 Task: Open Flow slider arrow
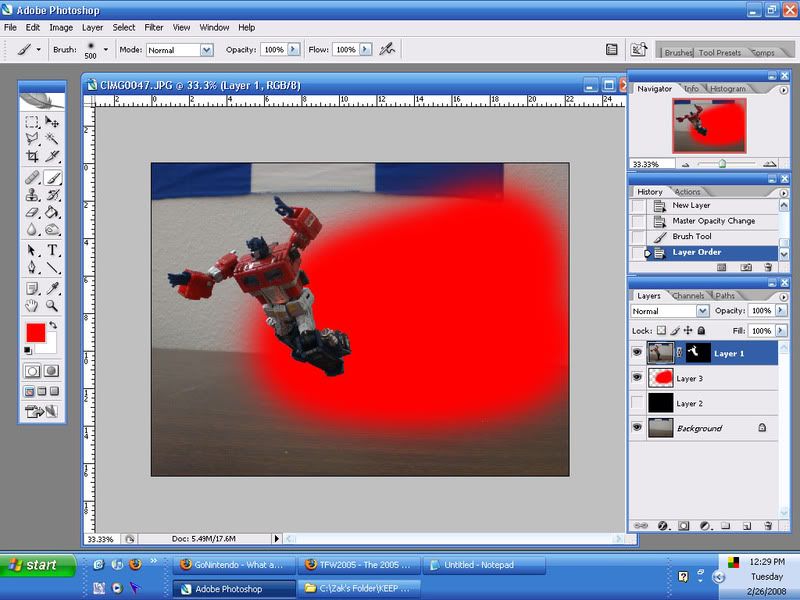365,49
